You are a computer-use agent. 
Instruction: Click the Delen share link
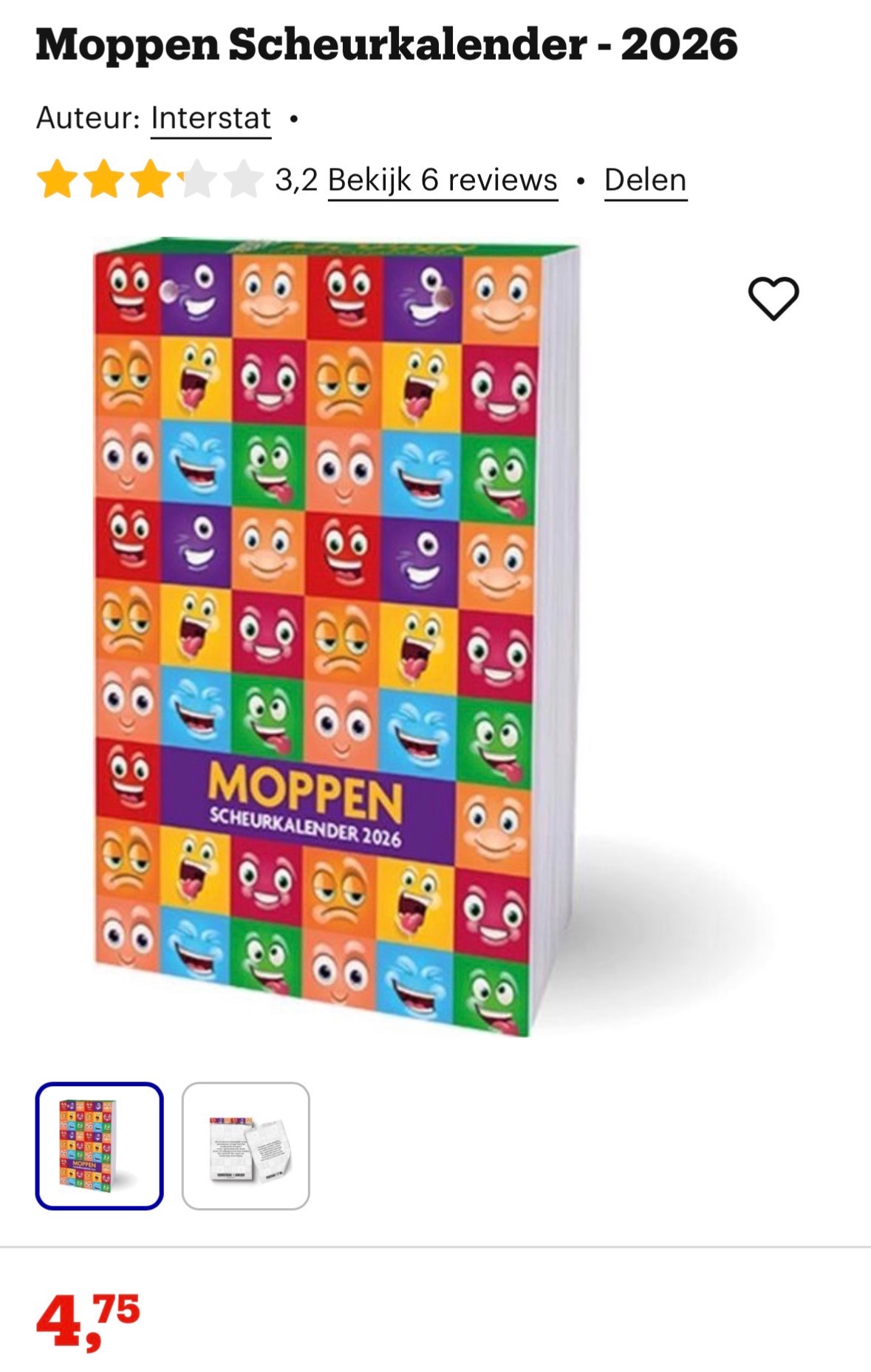(x=646, y=180)
